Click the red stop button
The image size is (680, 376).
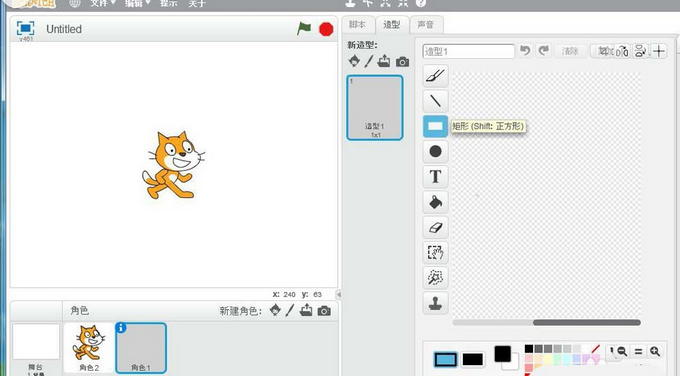pyautogui.click(x=326, y=29)
